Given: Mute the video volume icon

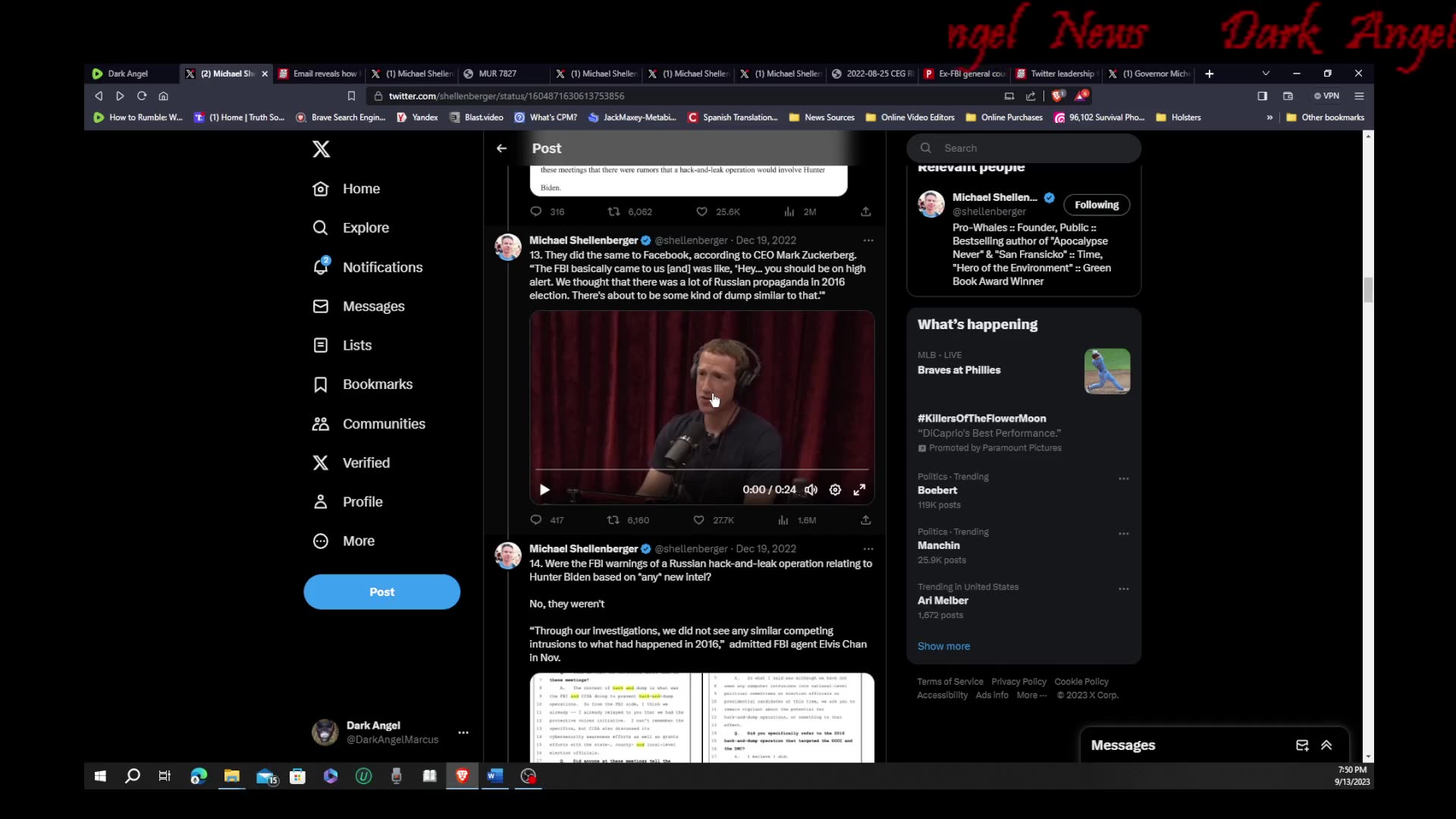Looking at the screenshot, I should (811, 490).
